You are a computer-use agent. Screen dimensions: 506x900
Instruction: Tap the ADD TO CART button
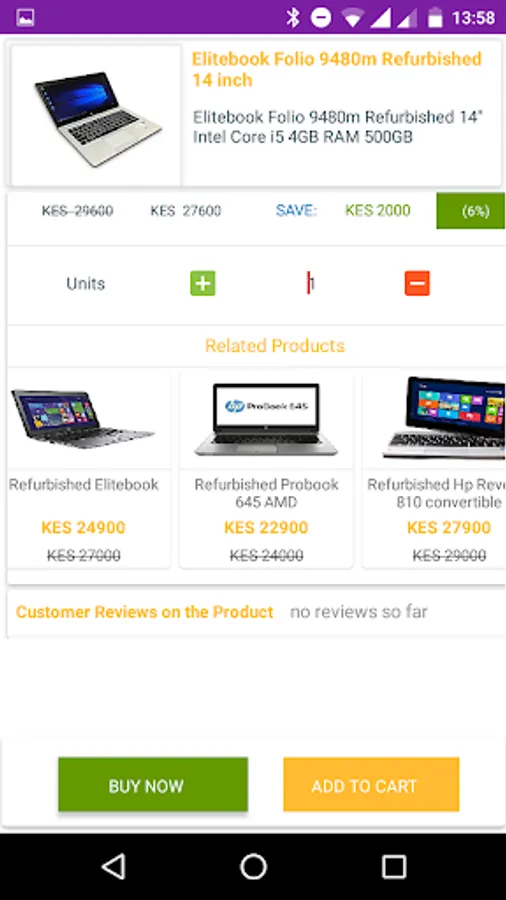371,784
